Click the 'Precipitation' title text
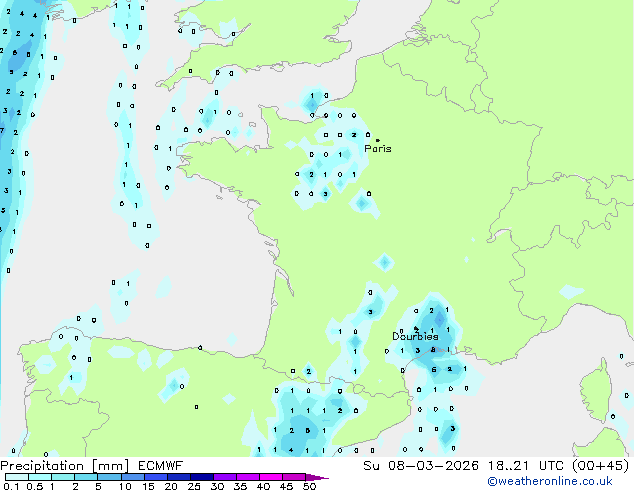Image resolution: width=634 pixels, height=490 pixels. coord(42,466)
